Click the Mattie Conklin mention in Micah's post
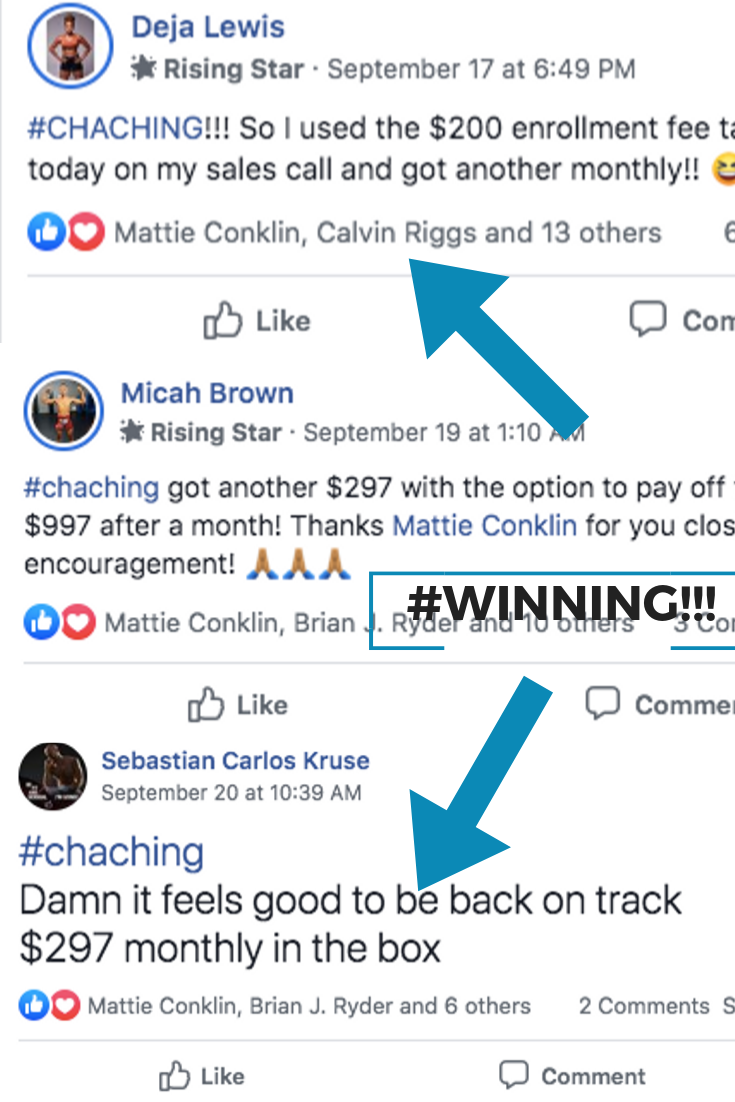 click(484, 525)
